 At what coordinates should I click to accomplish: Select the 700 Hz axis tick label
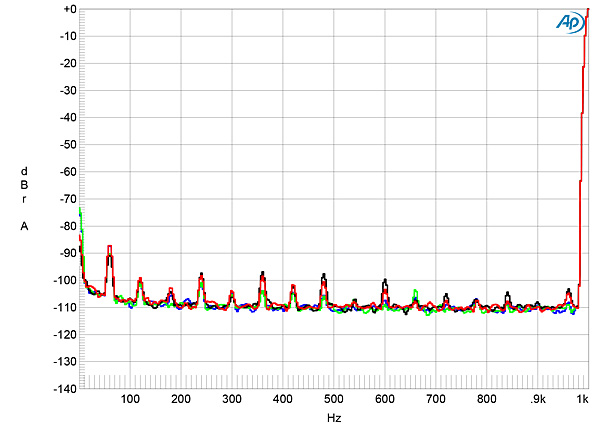(435, 400)
